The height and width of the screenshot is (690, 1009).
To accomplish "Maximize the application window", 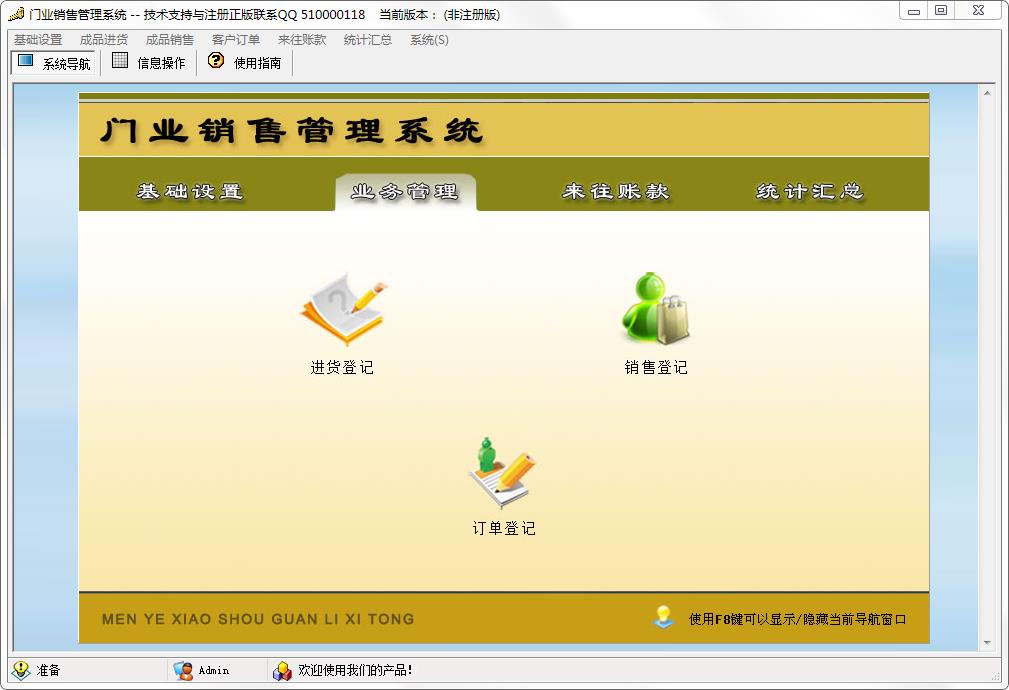I will [x=941, y=11].
